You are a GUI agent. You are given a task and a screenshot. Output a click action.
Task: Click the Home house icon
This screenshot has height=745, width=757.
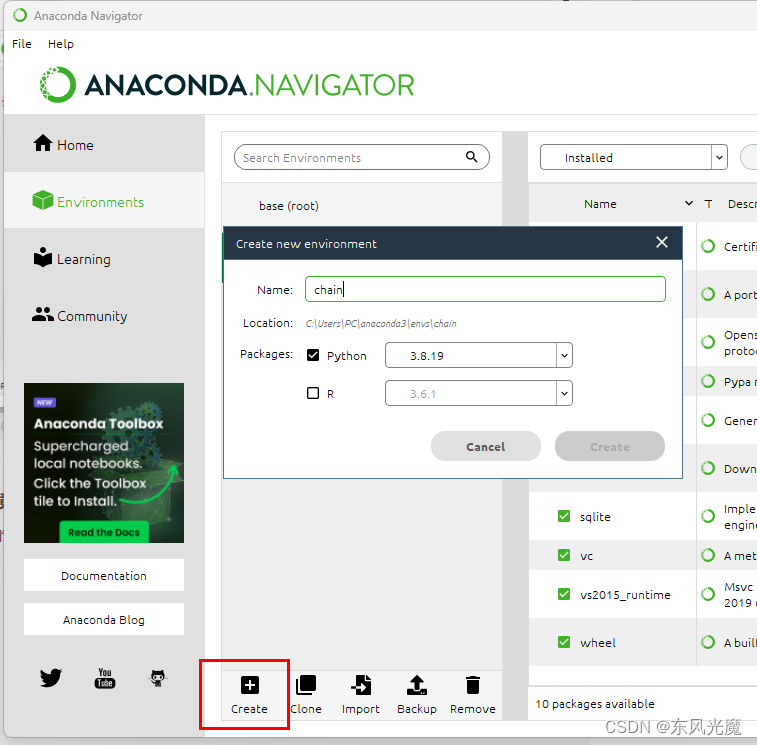(43, 143)
